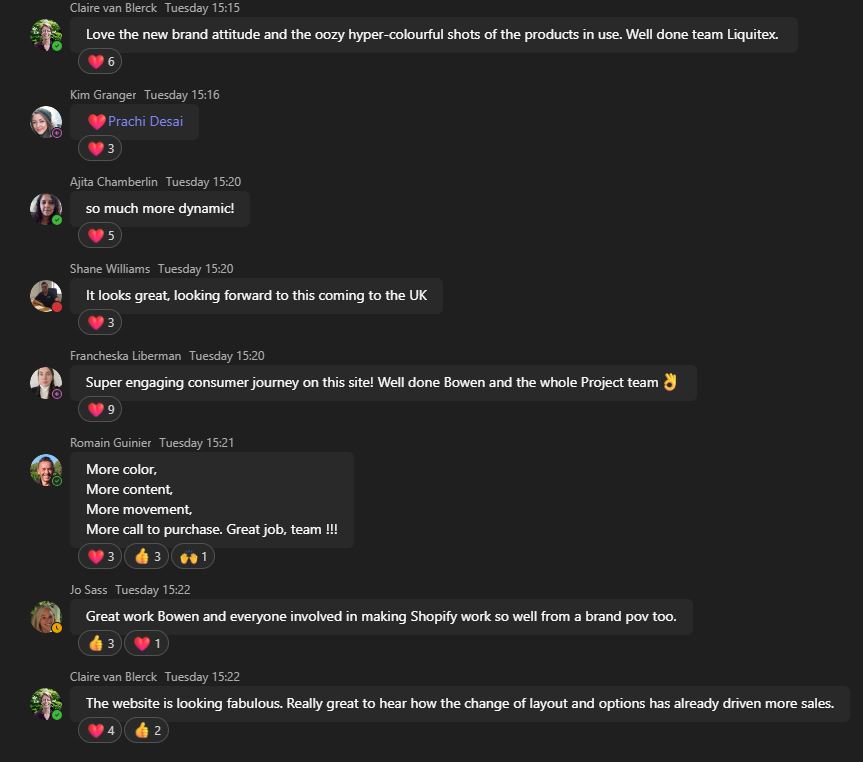Screen dimensions: 863x762
Task: Click Romain Guinier's avatar
Action: click(x=46, y=470)
